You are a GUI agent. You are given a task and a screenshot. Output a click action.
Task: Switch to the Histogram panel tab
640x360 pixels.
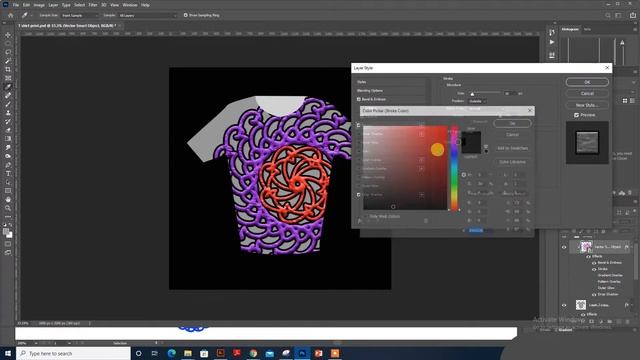tap(570, 29)
